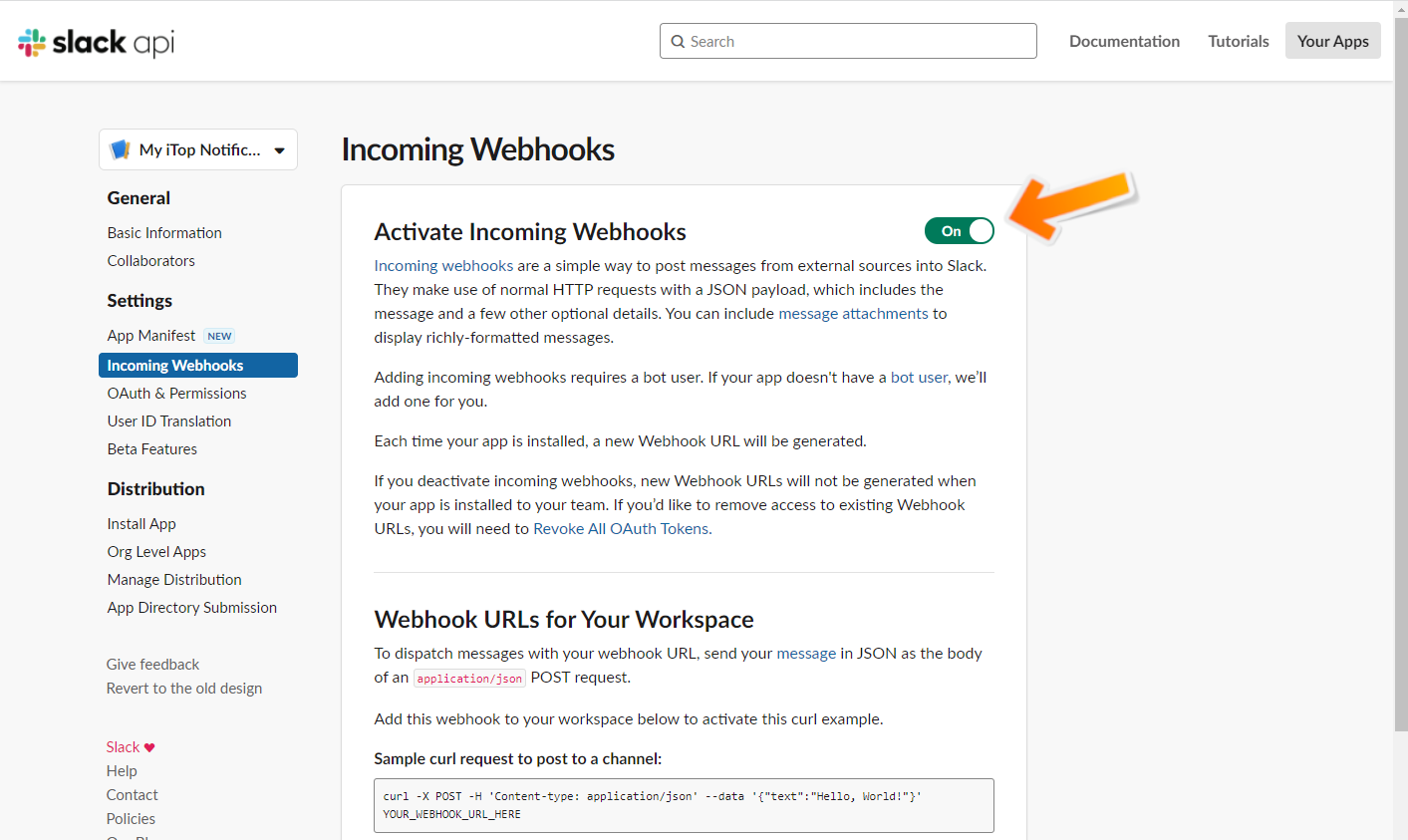The width and height of the screenshot is (1408, 840).
Task: Type in the Search field
Action: click(x=857, y=42)
